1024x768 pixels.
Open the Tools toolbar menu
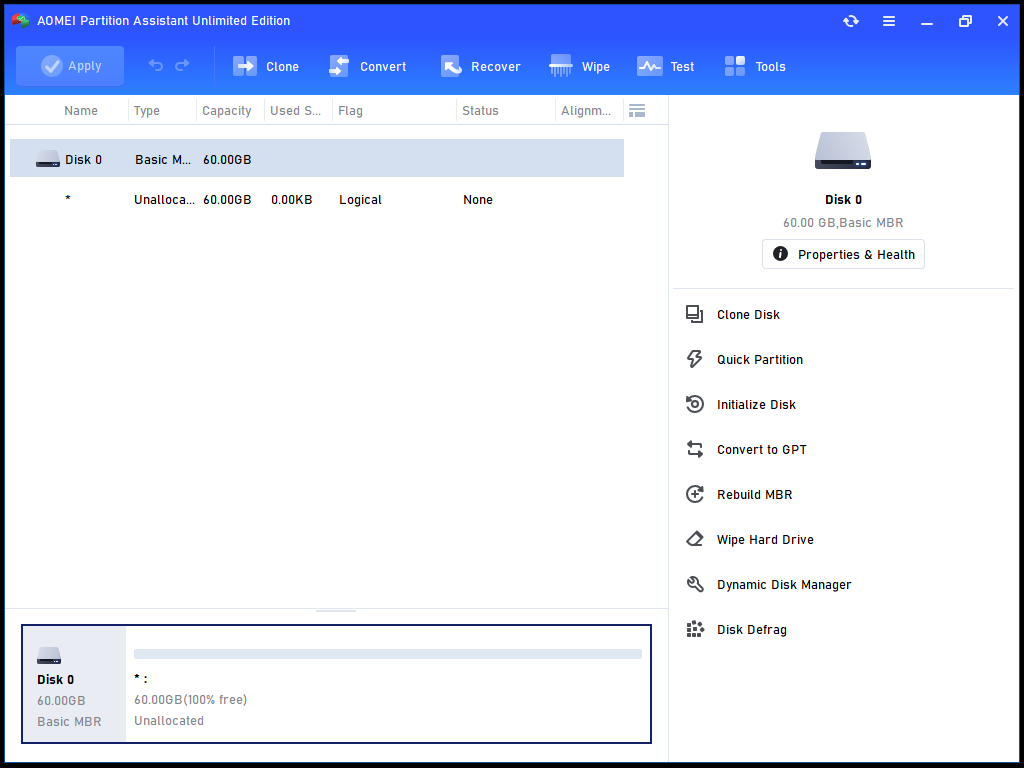[x=755, y=67]
